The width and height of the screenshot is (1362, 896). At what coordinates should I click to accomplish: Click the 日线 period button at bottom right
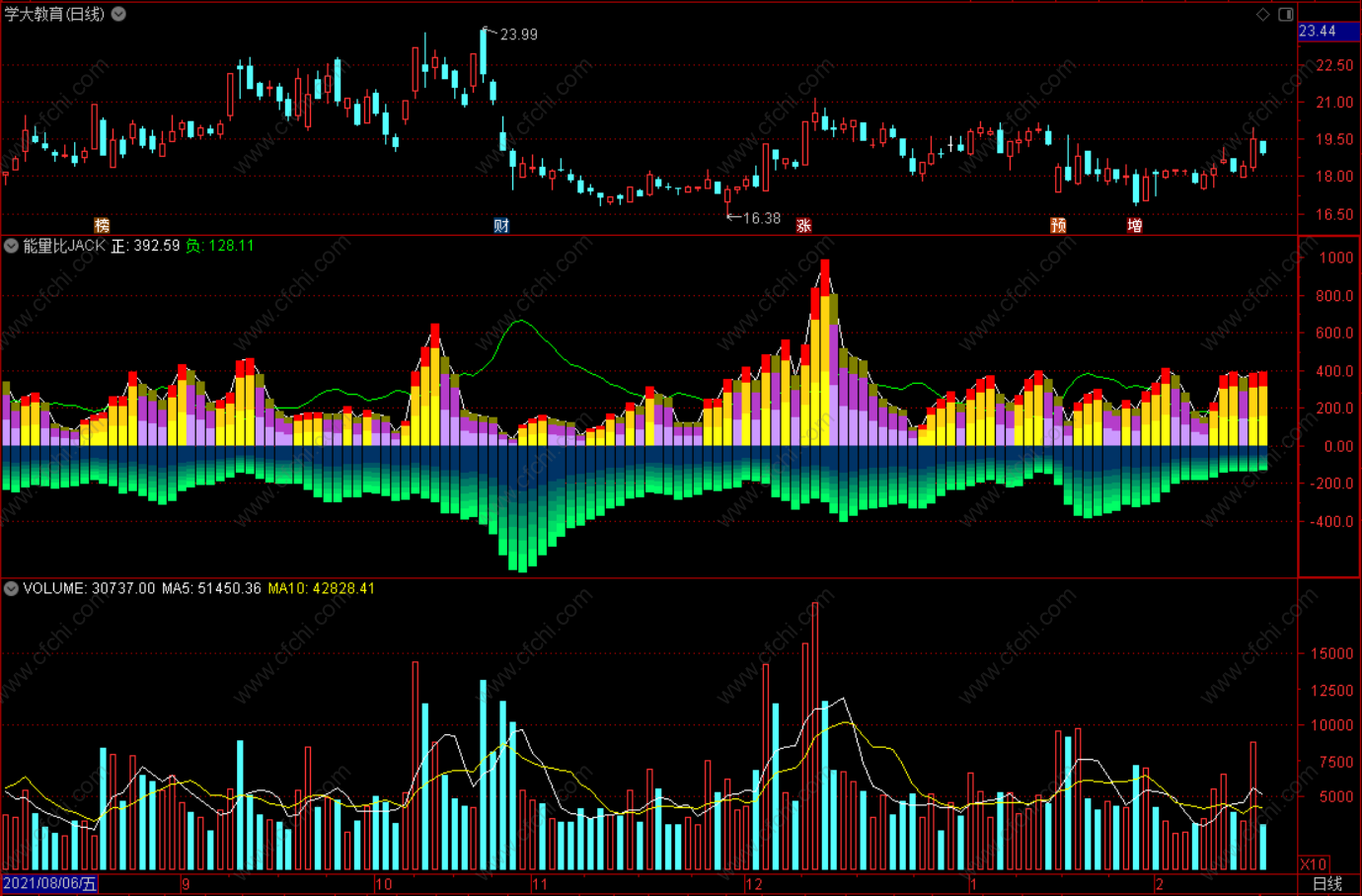coord(1327,884)
